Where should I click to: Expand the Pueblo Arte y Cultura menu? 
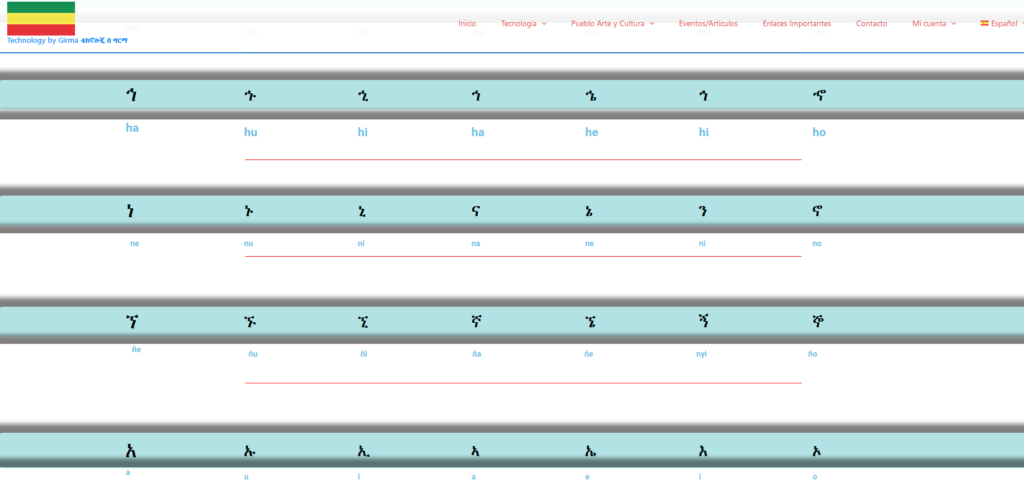click(x=612, y=23)
